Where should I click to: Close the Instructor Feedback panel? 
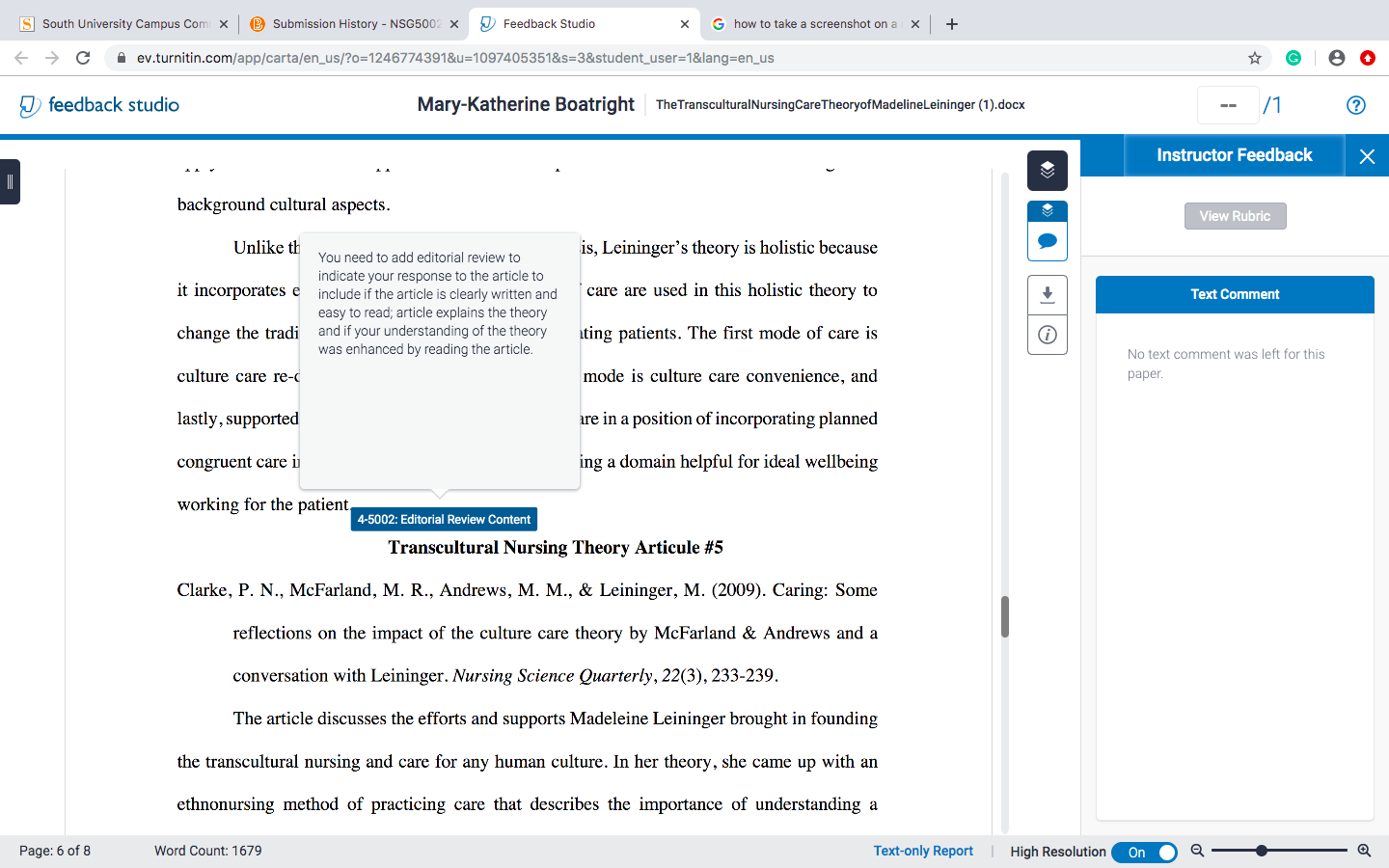(1367, 156)
